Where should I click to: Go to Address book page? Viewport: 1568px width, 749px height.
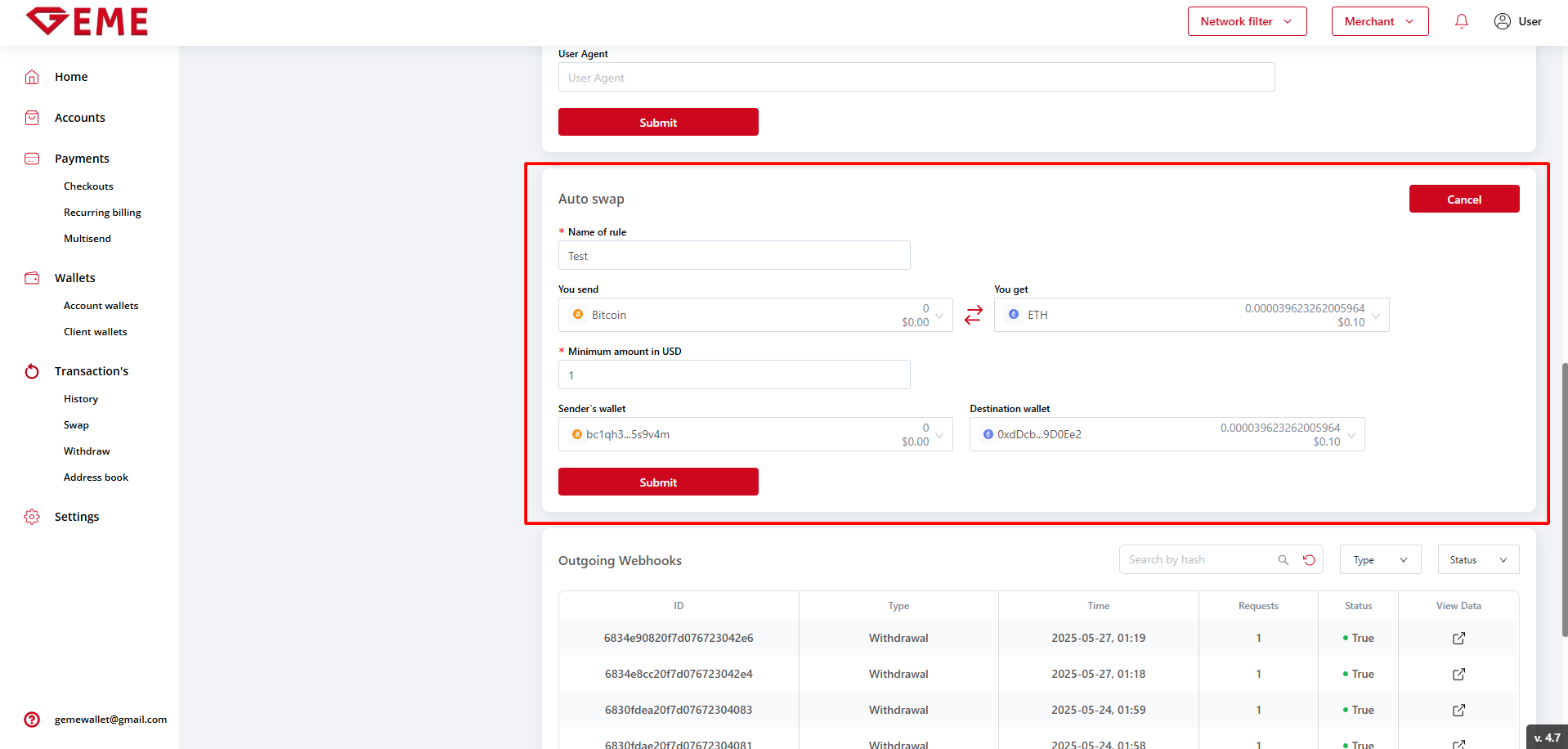96,478
